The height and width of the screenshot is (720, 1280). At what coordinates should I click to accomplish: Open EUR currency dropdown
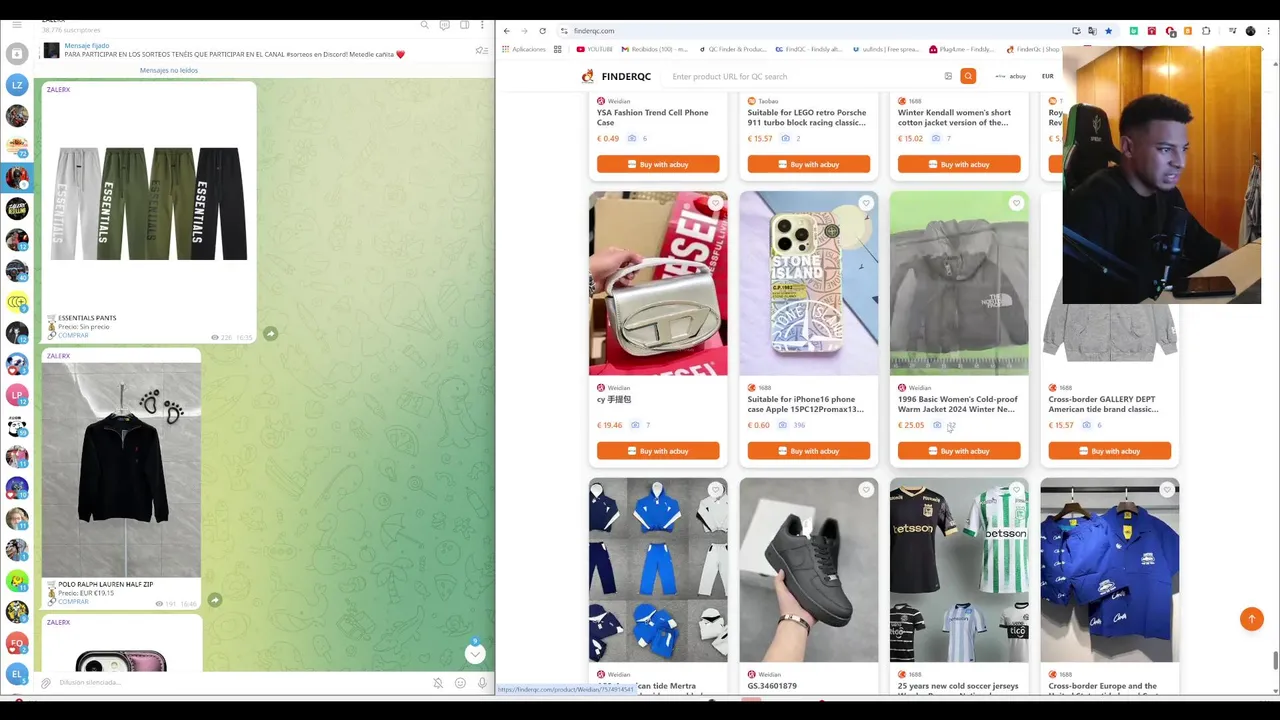[x=1048, y=76]
